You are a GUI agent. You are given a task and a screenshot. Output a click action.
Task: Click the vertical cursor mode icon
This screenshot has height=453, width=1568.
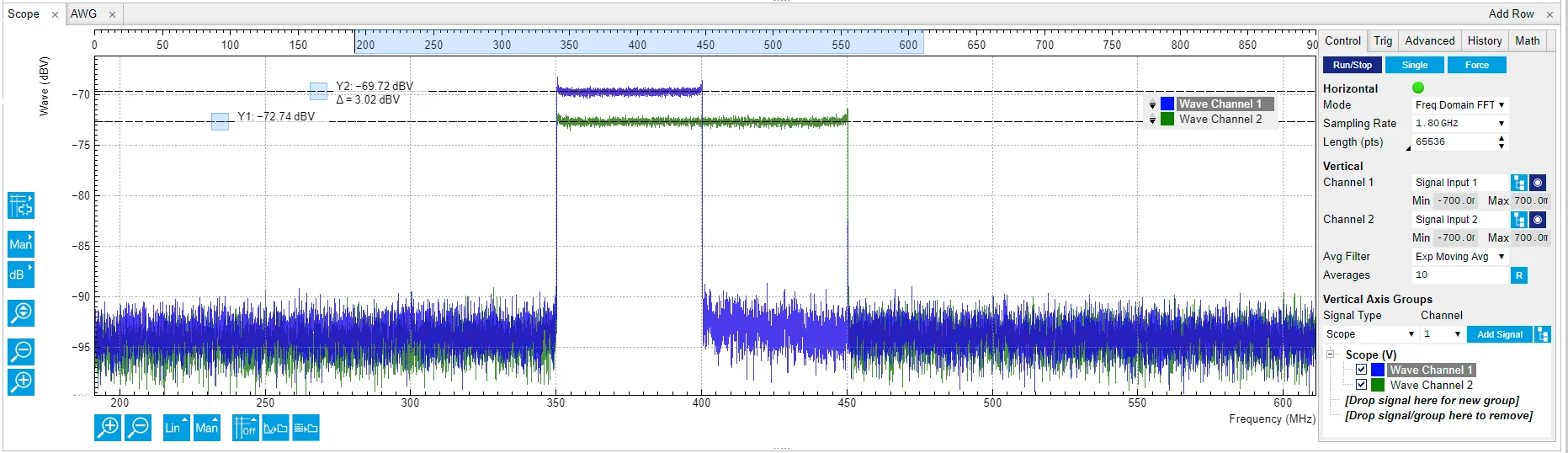[21, 205]
